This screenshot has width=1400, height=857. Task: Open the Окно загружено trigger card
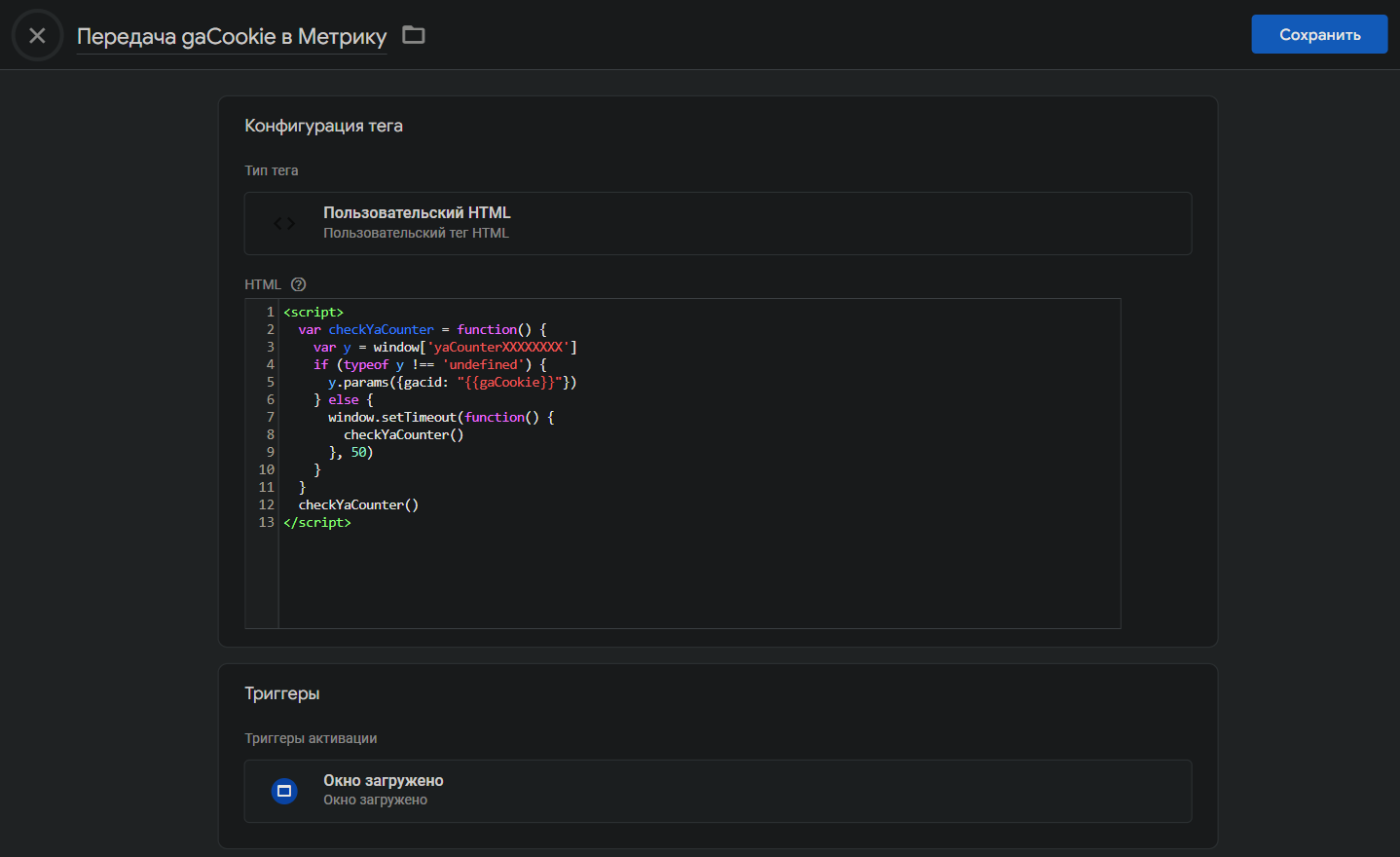point(718,791)
